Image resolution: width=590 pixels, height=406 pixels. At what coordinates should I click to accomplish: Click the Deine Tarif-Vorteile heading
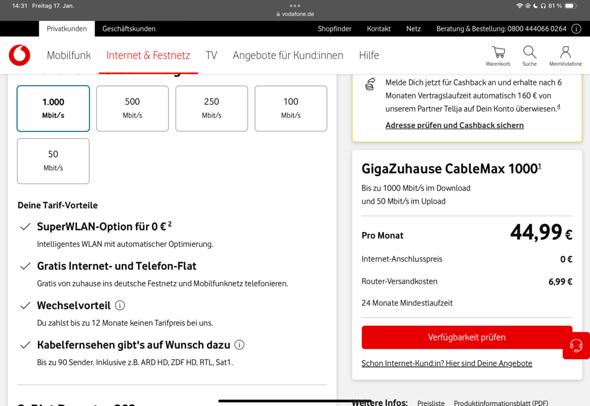58,205
